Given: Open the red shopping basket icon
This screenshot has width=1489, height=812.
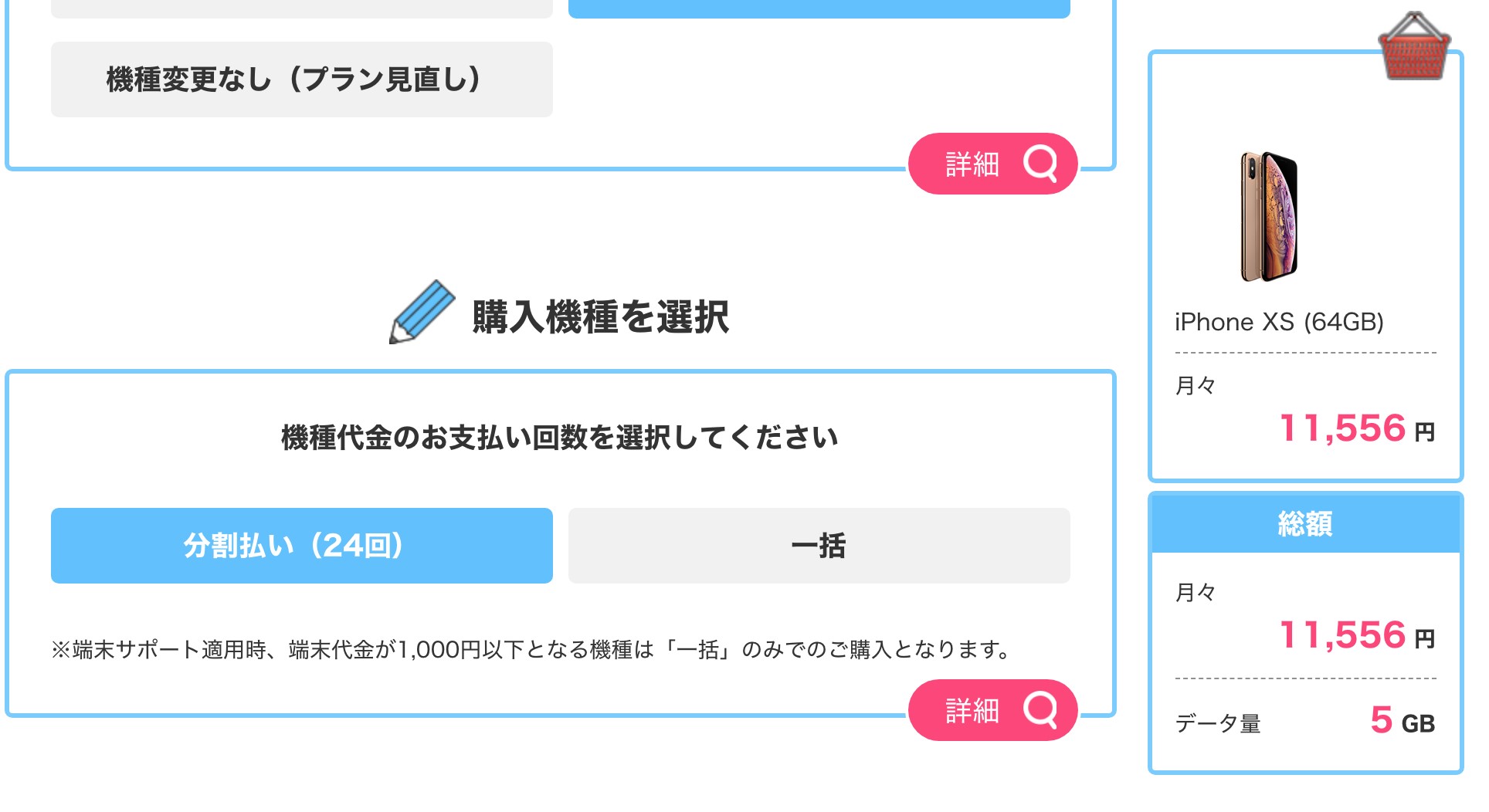Looking at the screenshot, I should pos(1414,46).
